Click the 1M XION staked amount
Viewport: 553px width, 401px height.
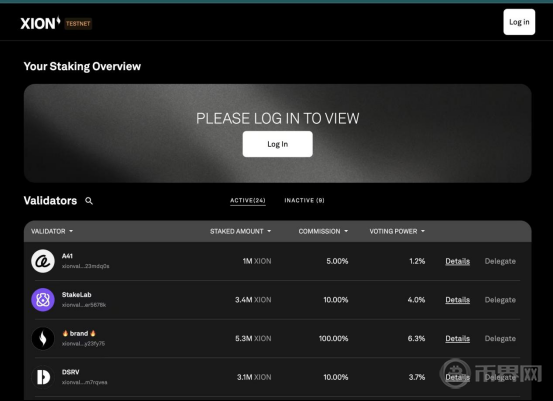tap(257, 261)
